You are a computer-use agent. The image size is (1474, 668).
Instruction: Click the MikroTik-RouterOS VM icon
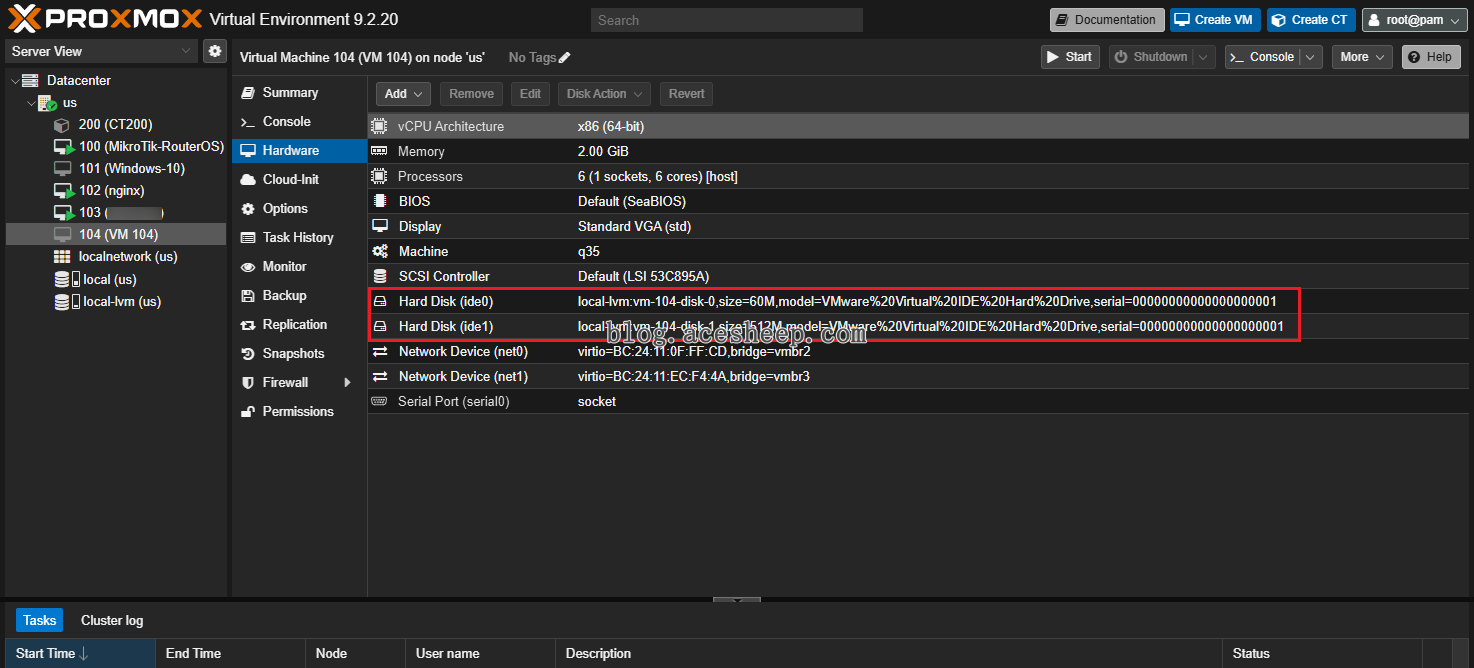(63, 147)
